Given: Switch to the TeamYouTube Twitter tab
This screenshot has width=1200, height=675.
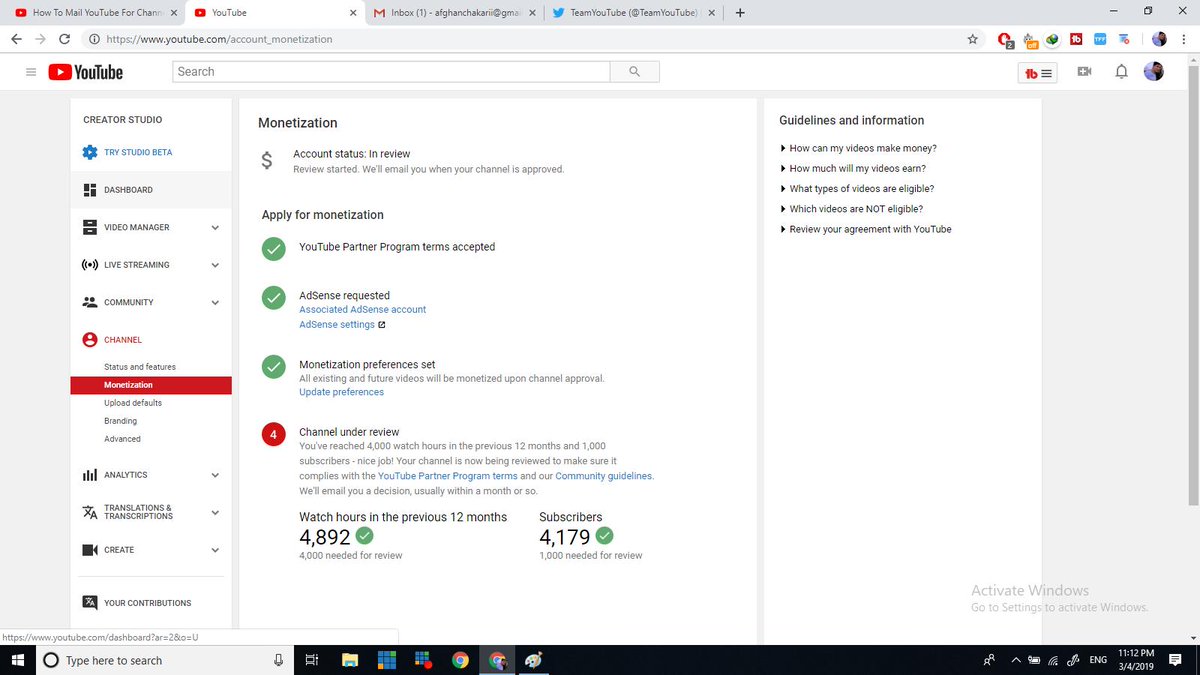Looking at the screenshot, I should 634,13.
